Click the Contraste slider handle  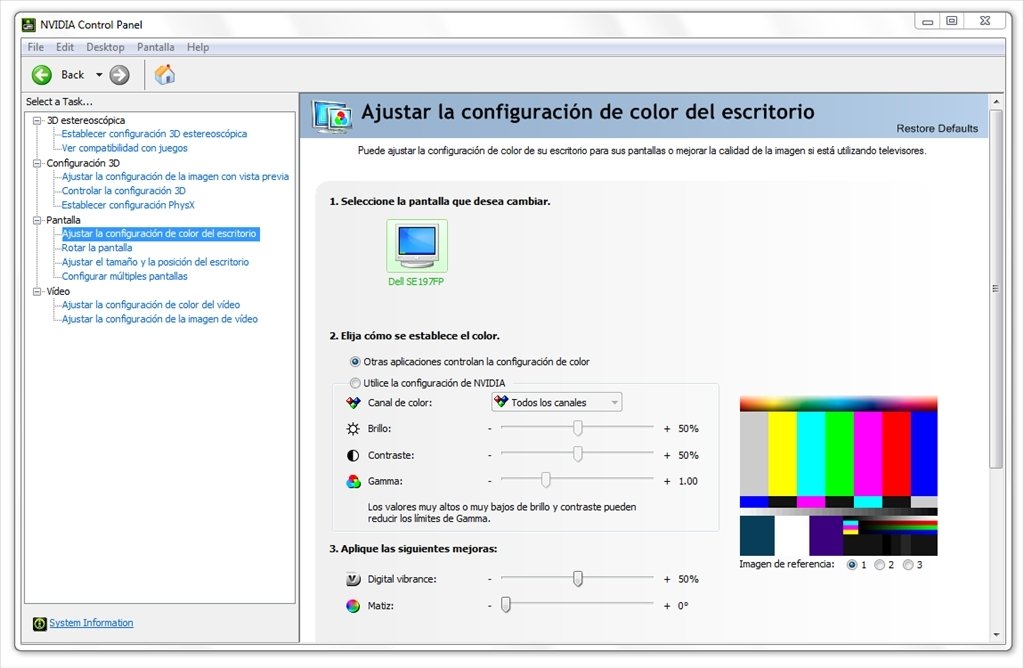[577, 454]
